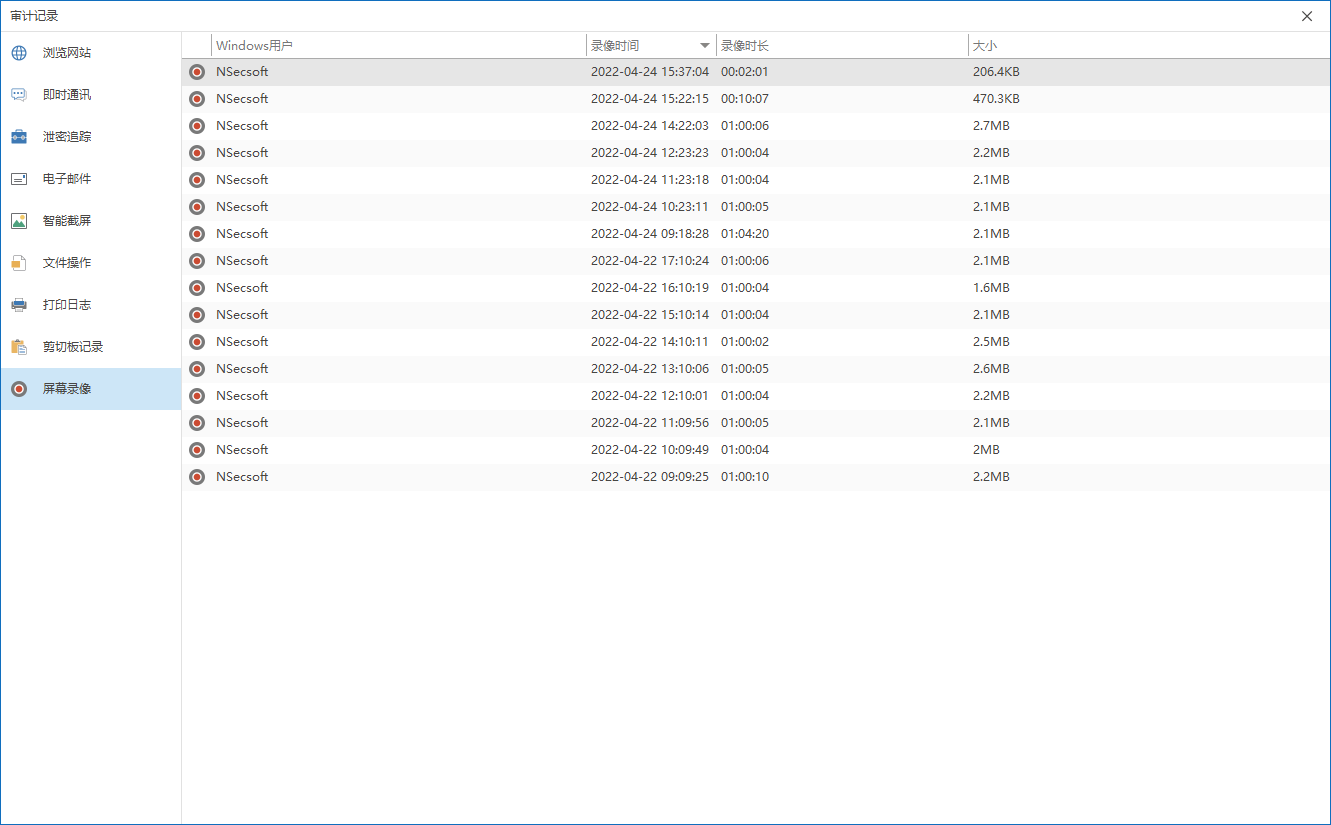Click the chat bubble icon beside 即时通讯
Screen dimensions: 1331x825
coord(19,95)
